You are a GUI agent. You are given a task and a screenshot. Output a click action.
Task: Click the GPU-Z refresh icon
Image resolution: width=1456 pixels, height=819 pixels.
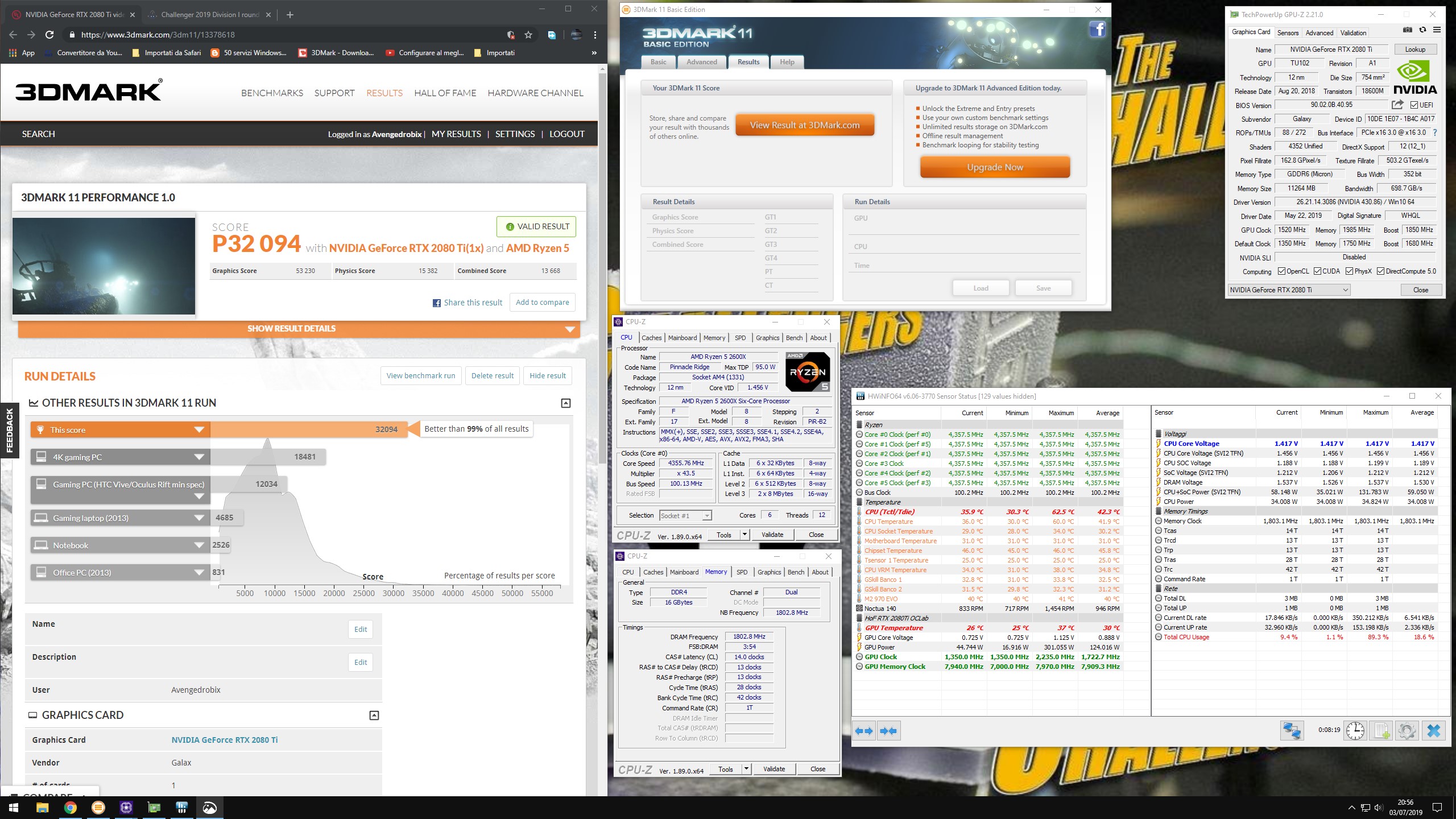point(1422,30)
